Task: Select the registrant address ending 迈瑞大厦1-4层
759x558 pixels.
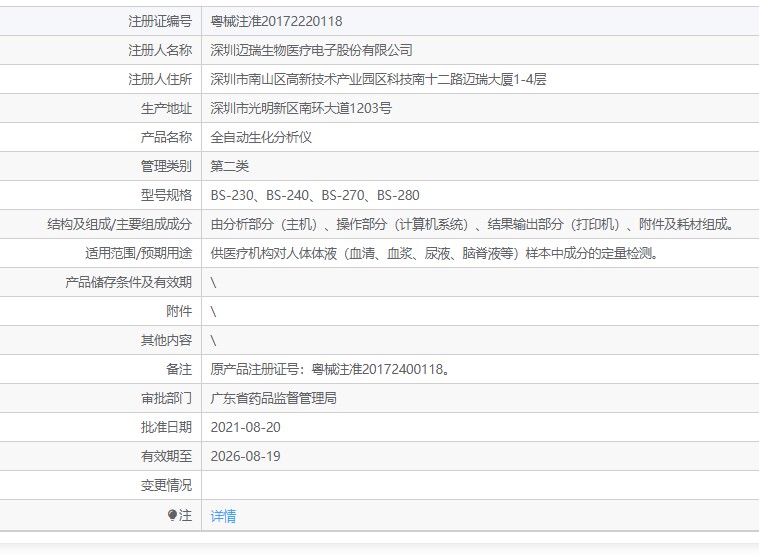Action: click(x=379, y=79)
